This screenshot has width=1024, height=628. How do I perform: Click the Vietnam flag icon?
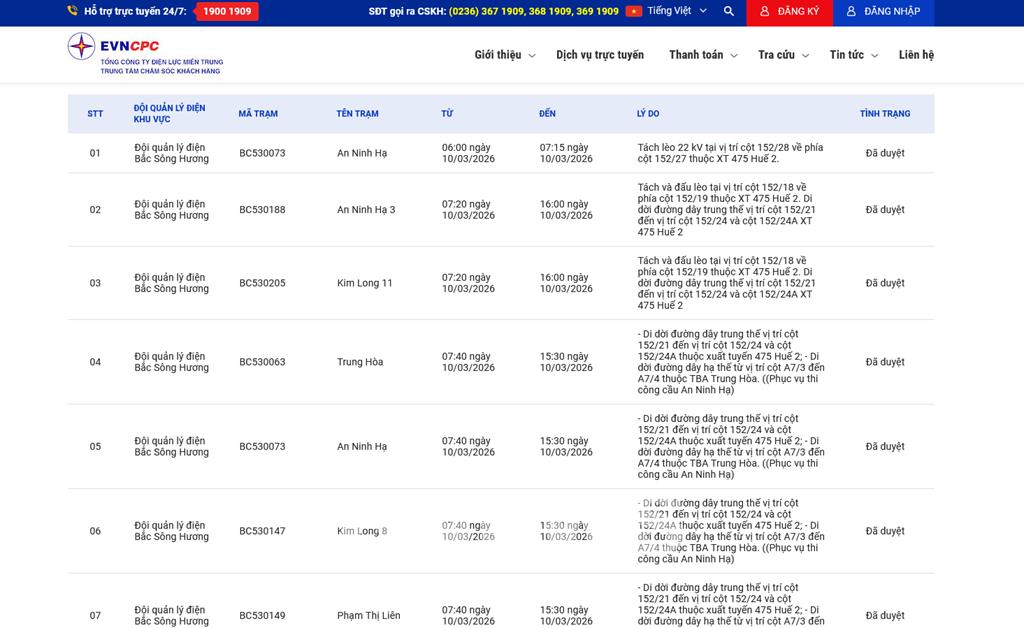(x=634, y=11)
